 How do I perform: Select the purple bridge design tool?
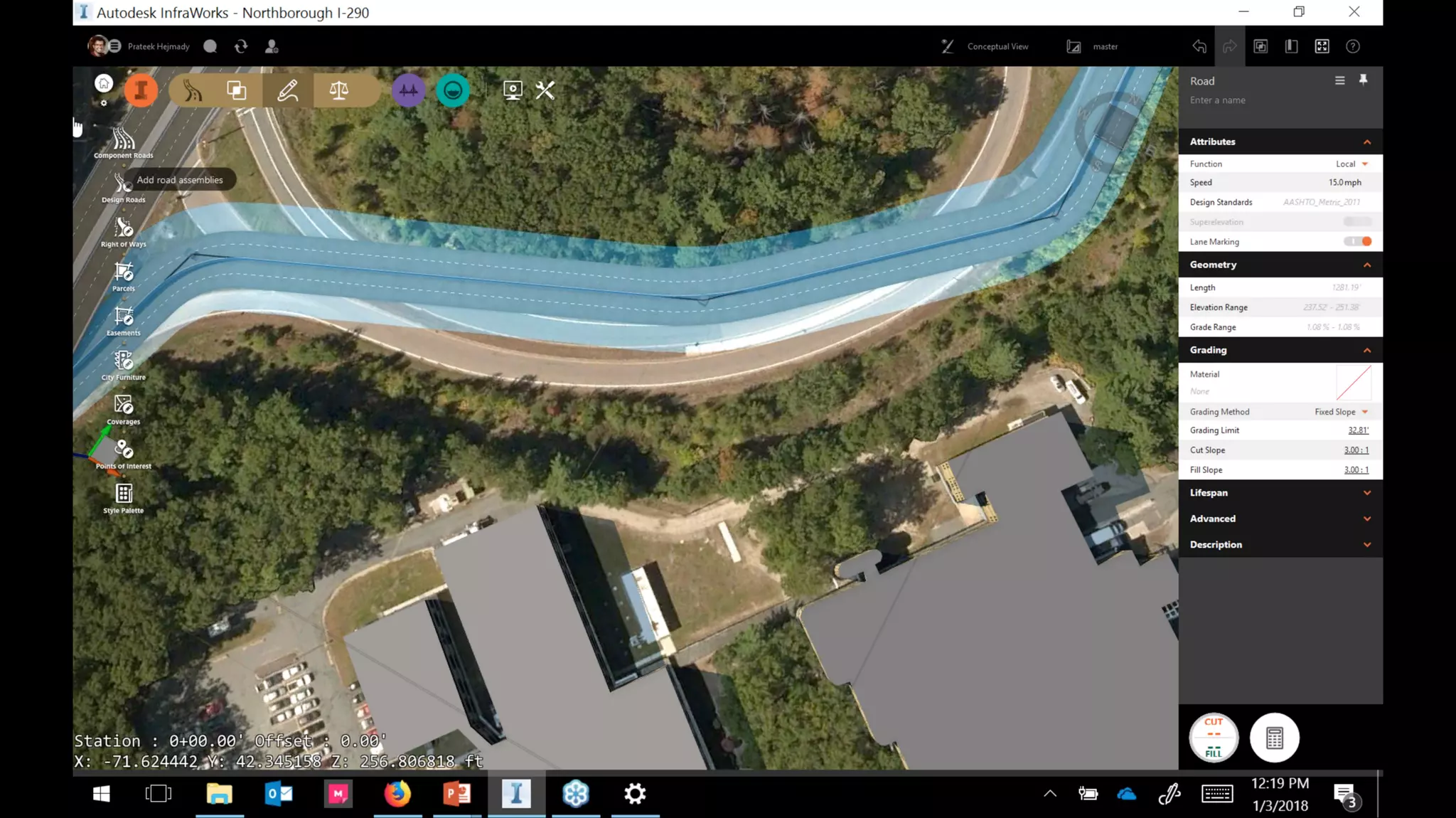(x=409, y=90)
